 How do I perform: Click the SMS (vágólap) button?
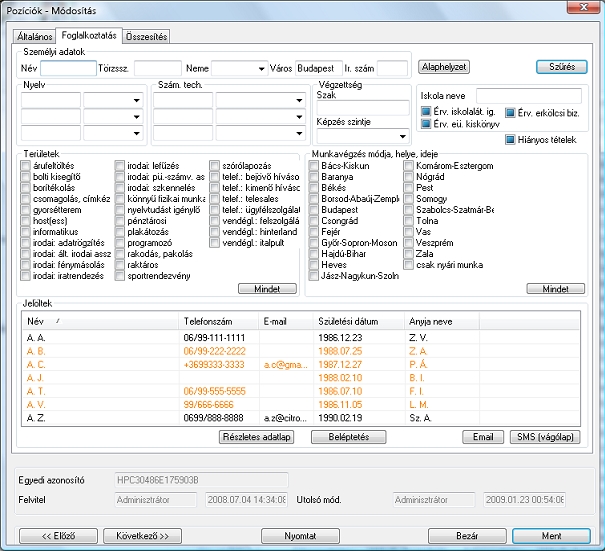(x=545, y=437)
